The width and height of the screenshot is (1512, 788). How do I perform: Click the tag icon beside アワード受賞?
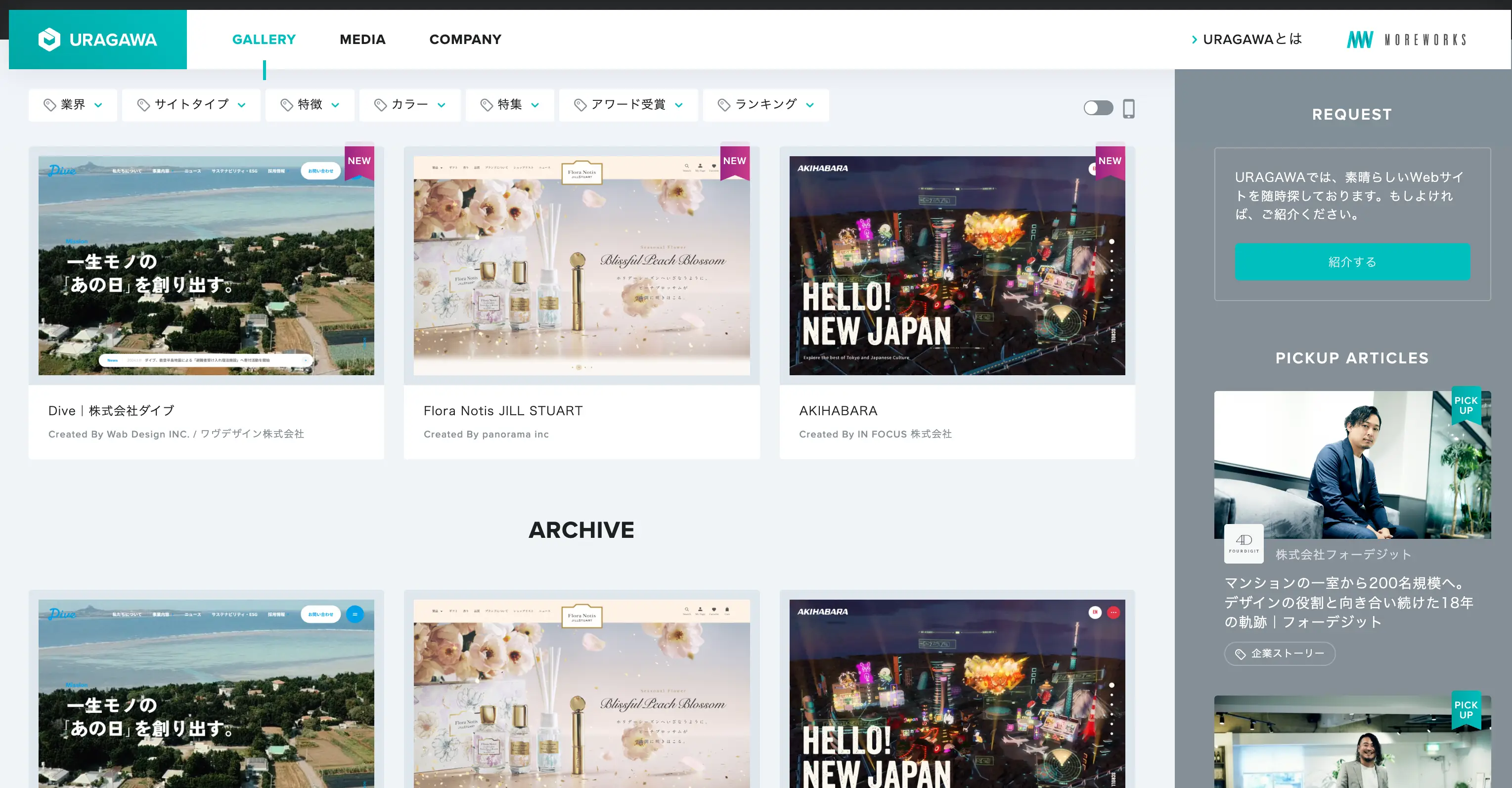(580, 104)
